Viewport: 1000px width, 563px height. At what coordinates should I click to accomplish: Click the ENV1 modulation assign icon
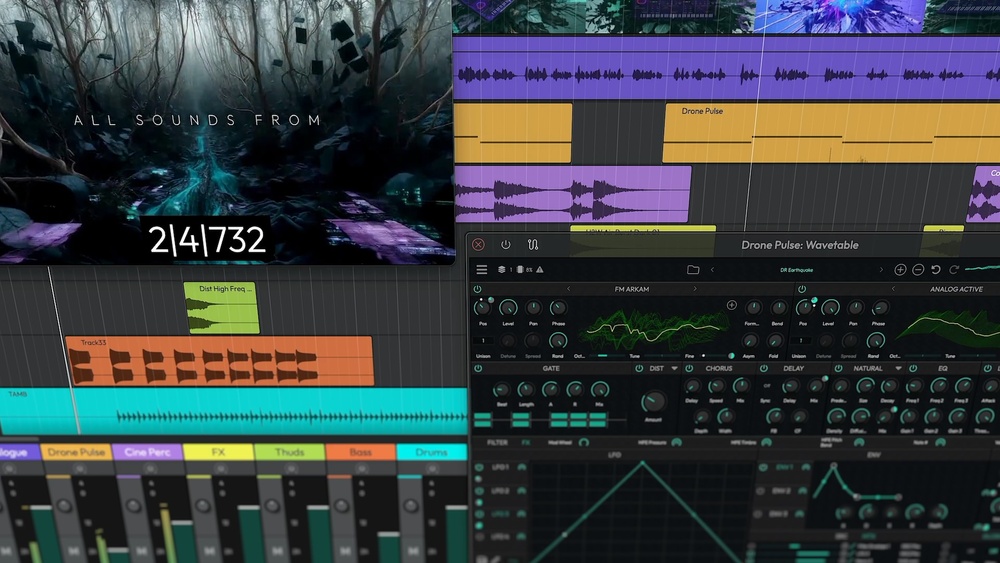[x=805, y=467]
